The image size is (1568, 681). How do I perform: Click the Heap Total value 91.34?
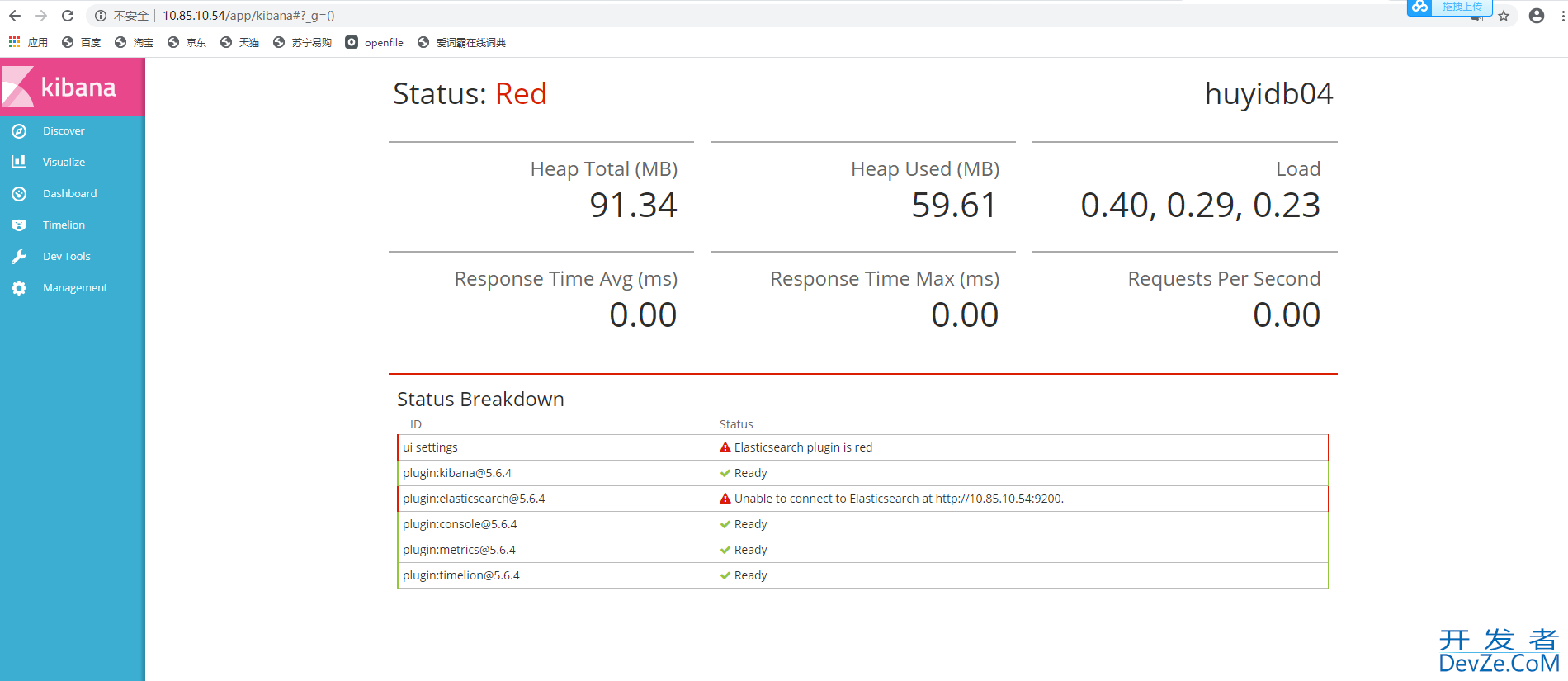click(633, 205)
